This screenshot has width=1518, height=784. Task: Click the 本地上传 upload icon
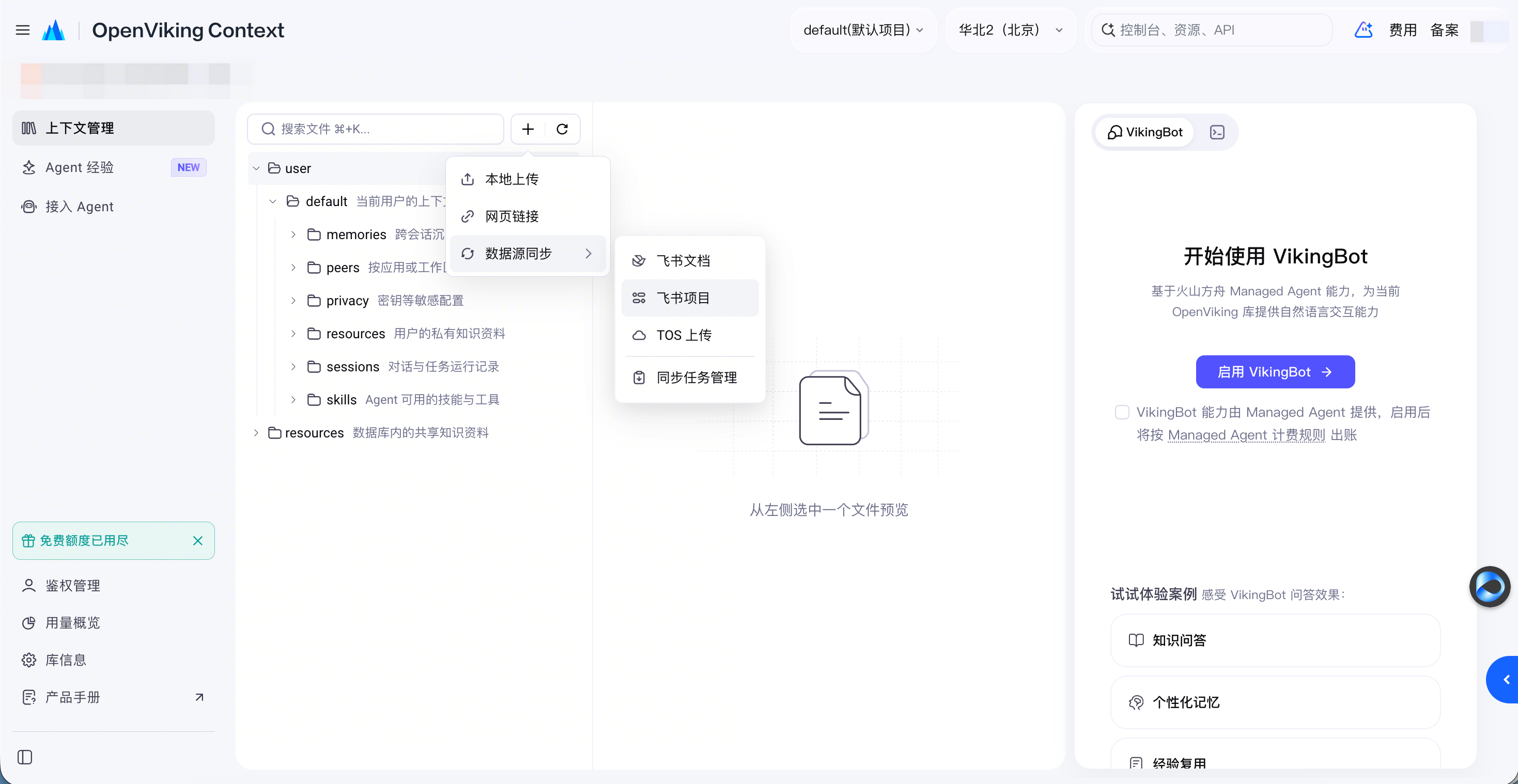pyautogui.click(x=467, y=179)
